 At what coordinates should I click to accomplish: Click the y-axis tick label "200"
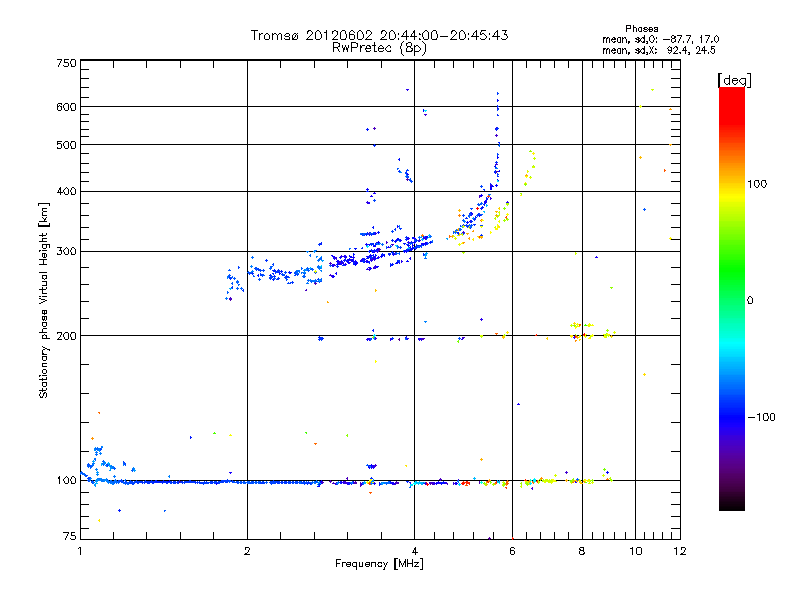point(66,336)
